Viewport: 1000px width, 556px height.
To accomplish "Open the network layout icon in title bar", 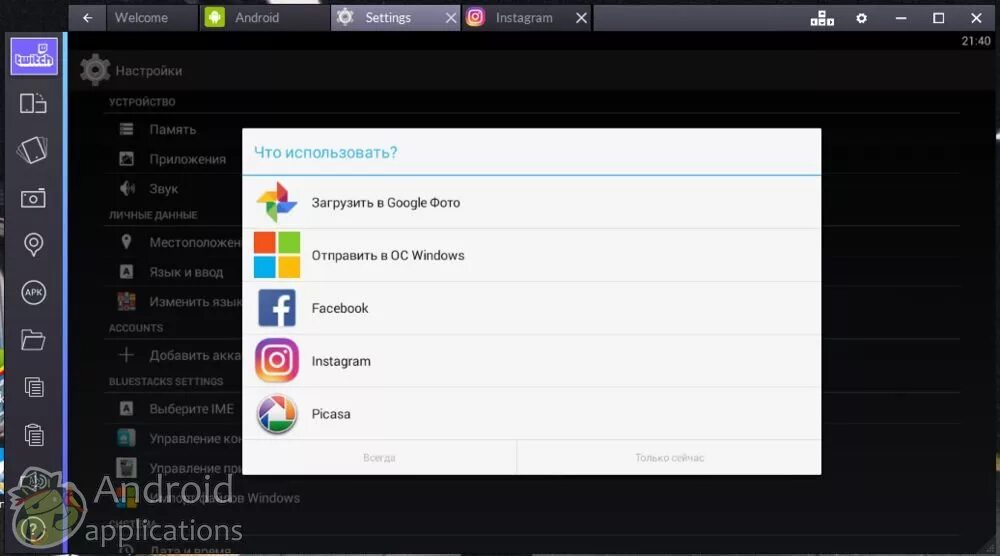I will point(822,18).
